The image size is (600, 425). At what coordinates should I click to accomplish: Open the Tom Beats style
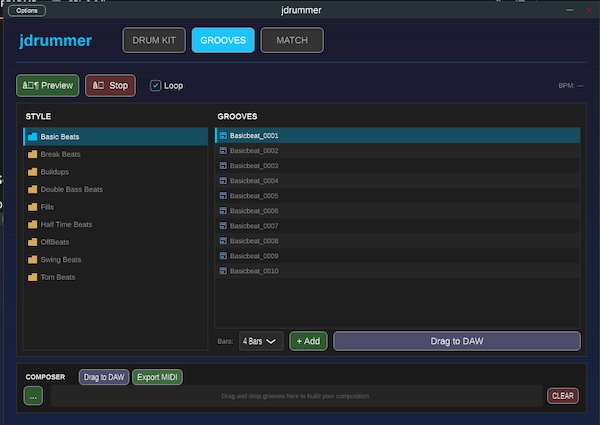(x=116, y=277)
